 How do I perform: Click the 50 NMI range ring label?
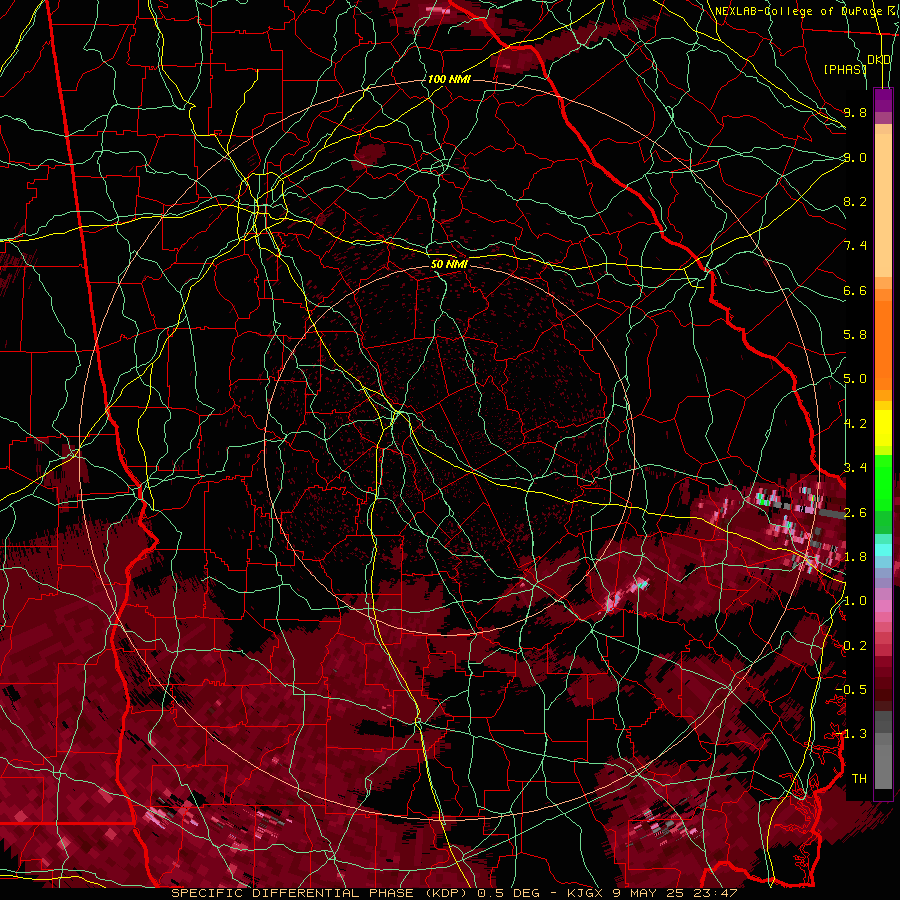point(449,264)
